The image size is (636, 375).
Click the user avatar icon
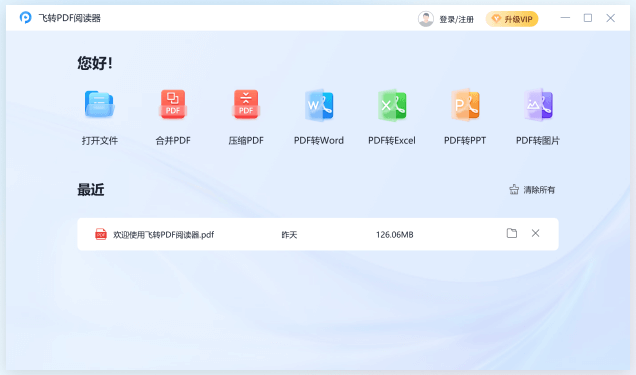[x=426, y=19]
